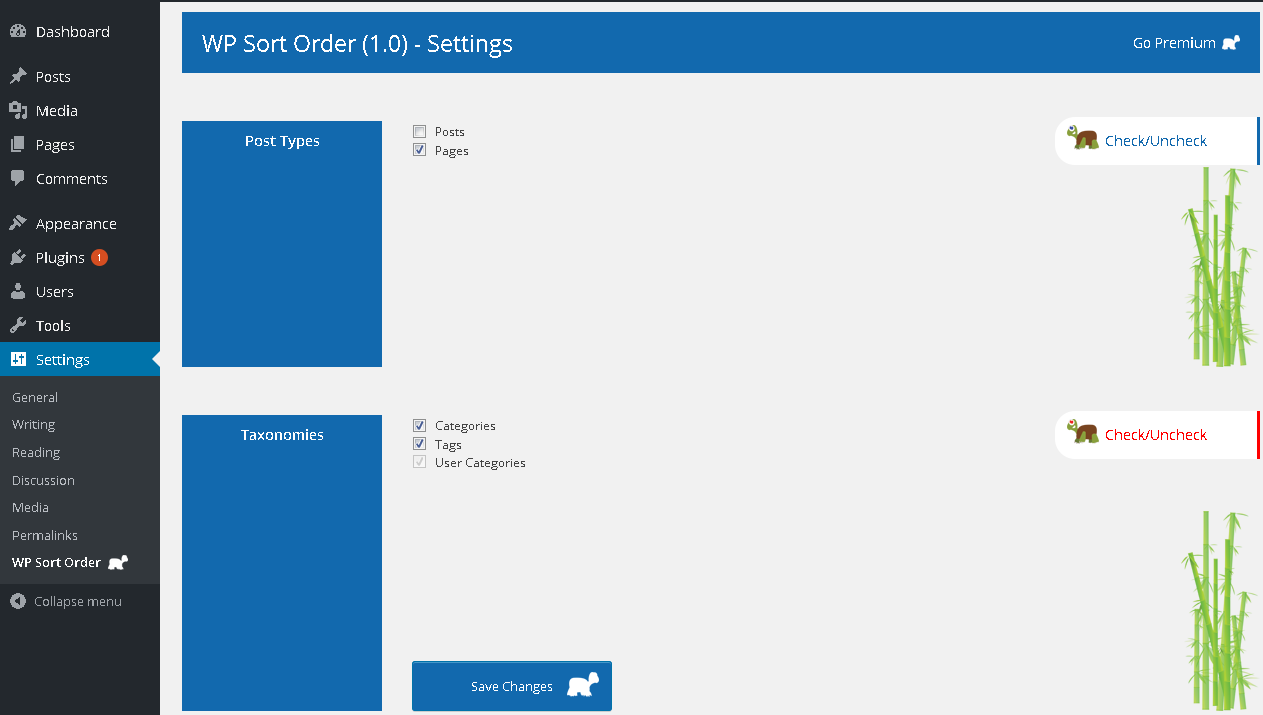Open the Users menu item

pos(80,291)
